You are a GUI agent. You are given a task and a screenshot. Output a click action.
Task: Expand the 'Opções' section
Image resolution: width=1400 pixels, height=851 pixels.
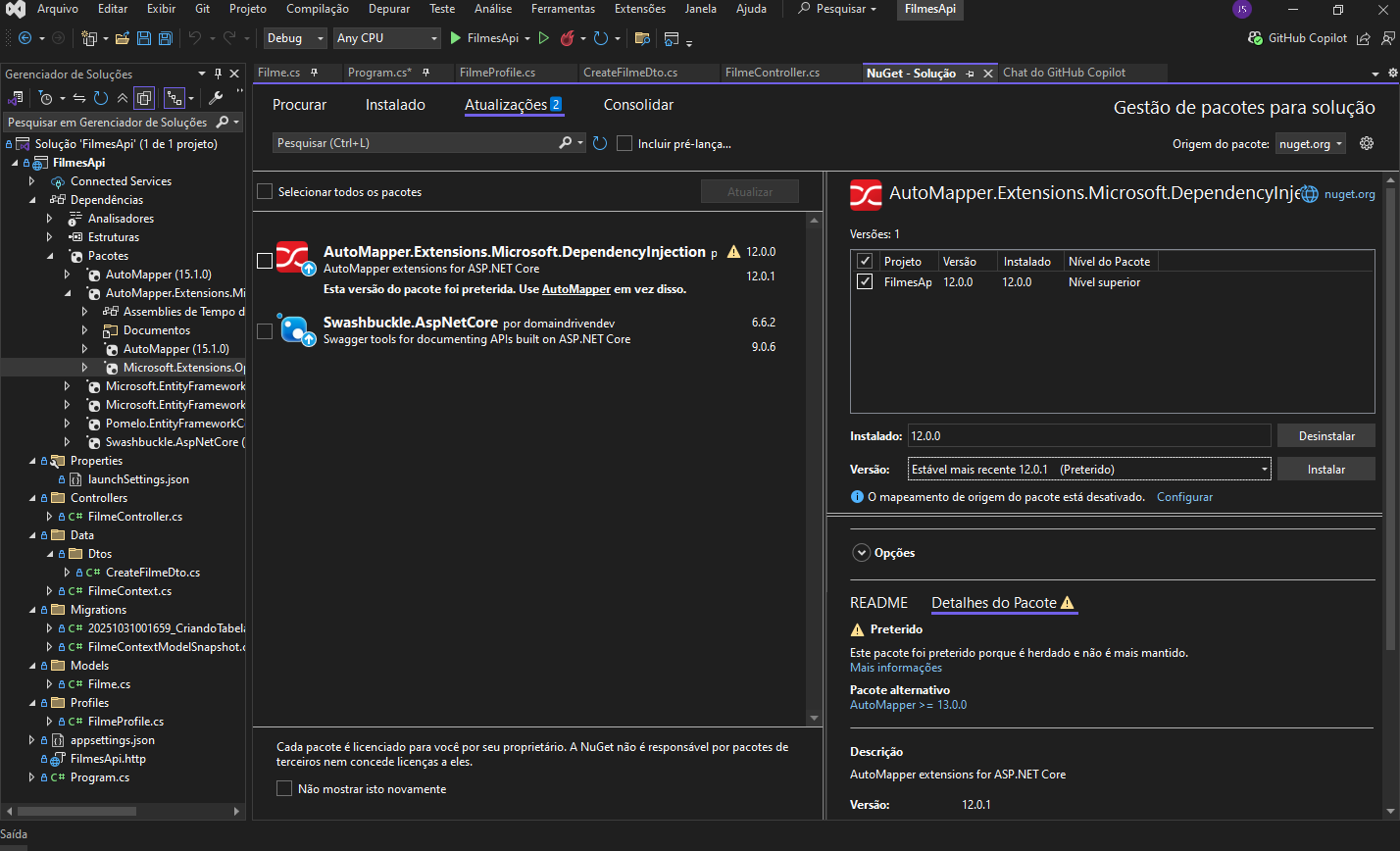tap(862, 553)
